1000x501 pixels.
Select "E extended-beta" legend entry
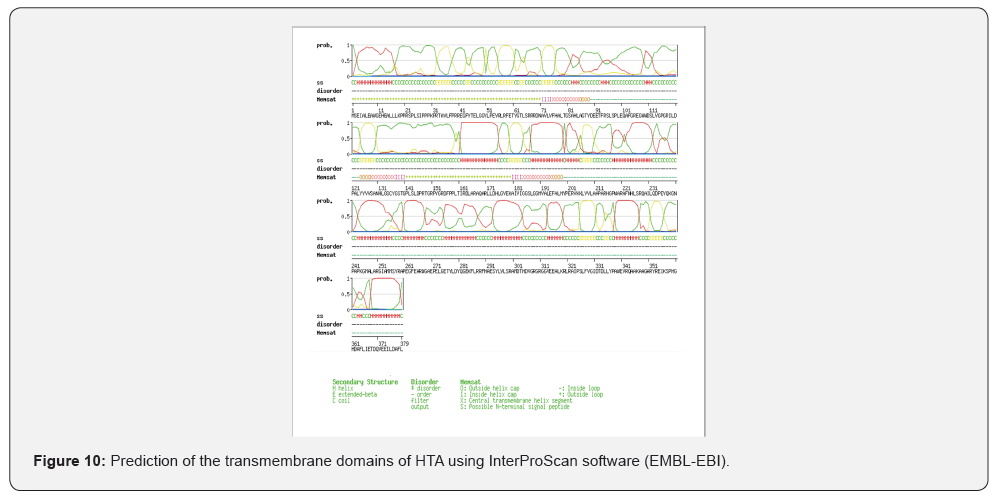[355, 394]
